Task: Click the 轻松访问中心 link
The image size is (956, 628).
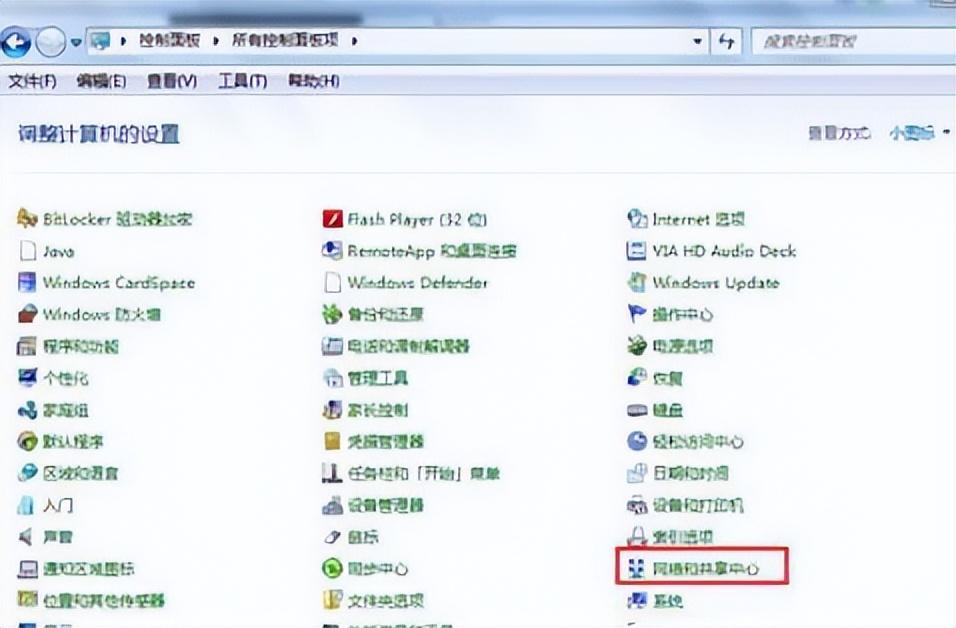Action: [x=698, y=441]
